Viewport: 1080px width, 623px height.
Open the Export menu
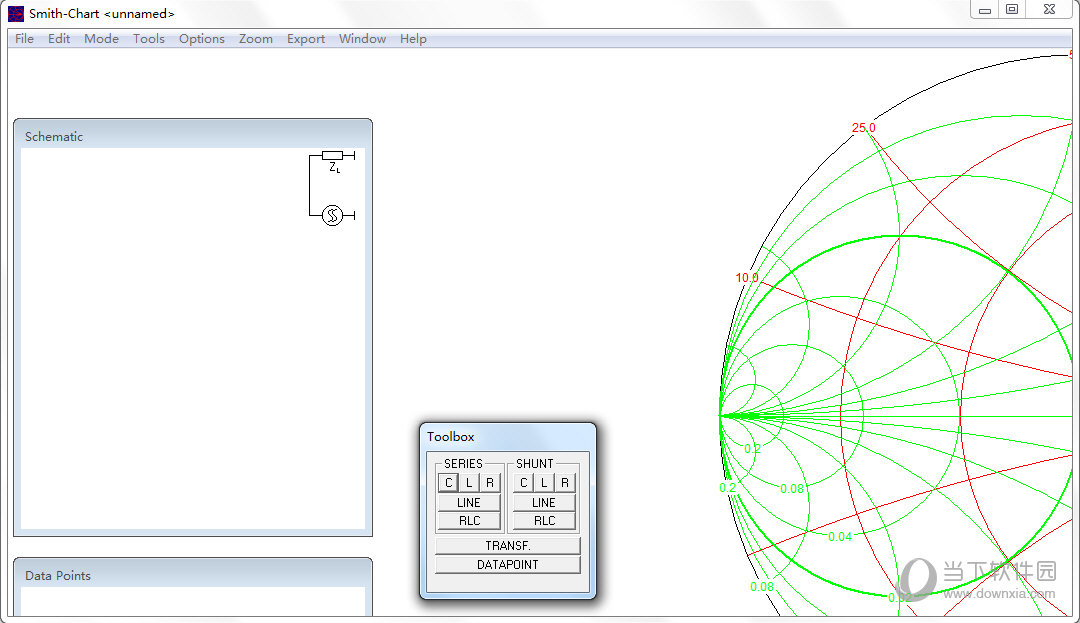pyautogui.click(x=306, y=39)
